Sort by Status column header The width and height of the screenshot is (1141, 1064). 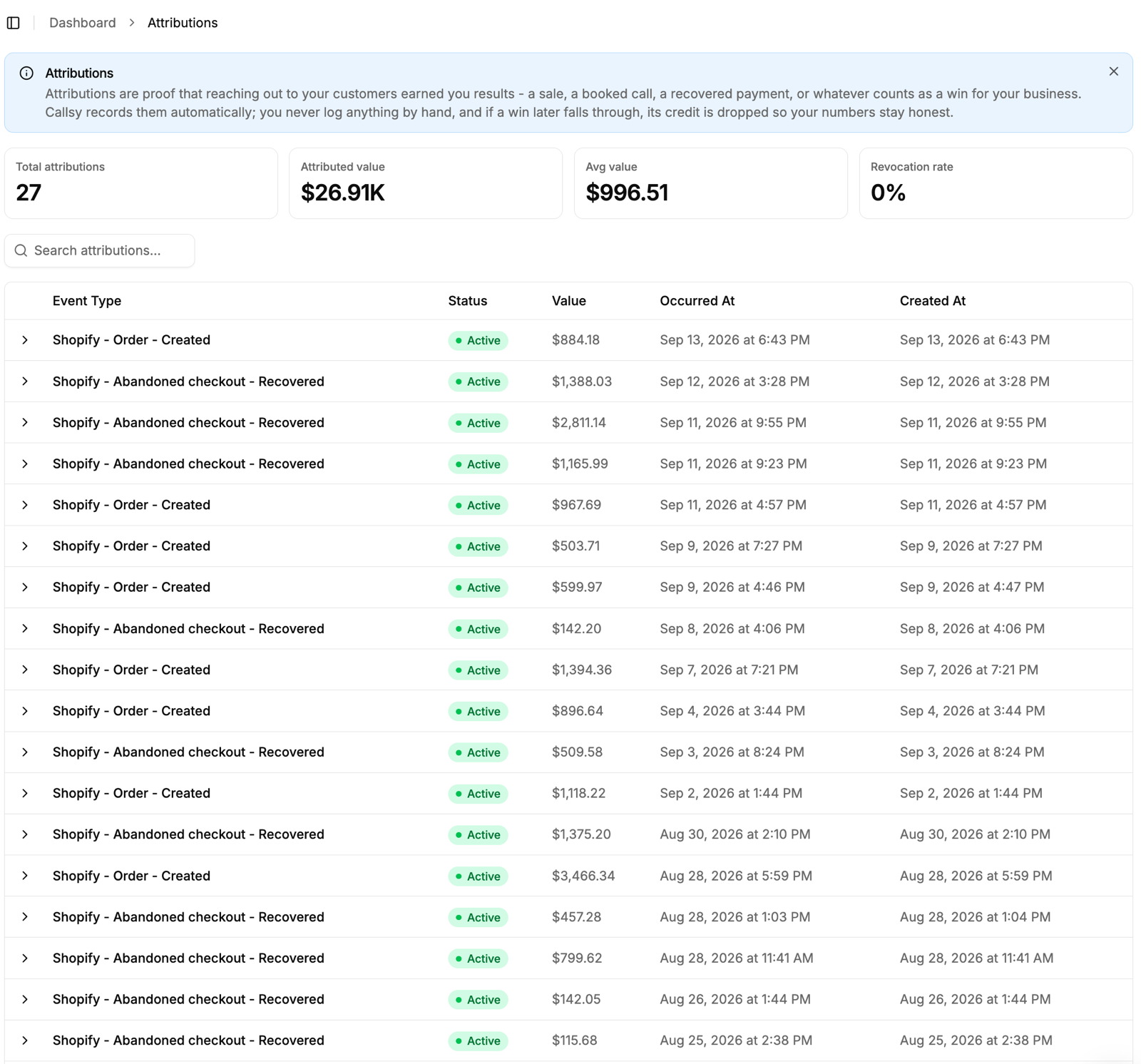468,301
